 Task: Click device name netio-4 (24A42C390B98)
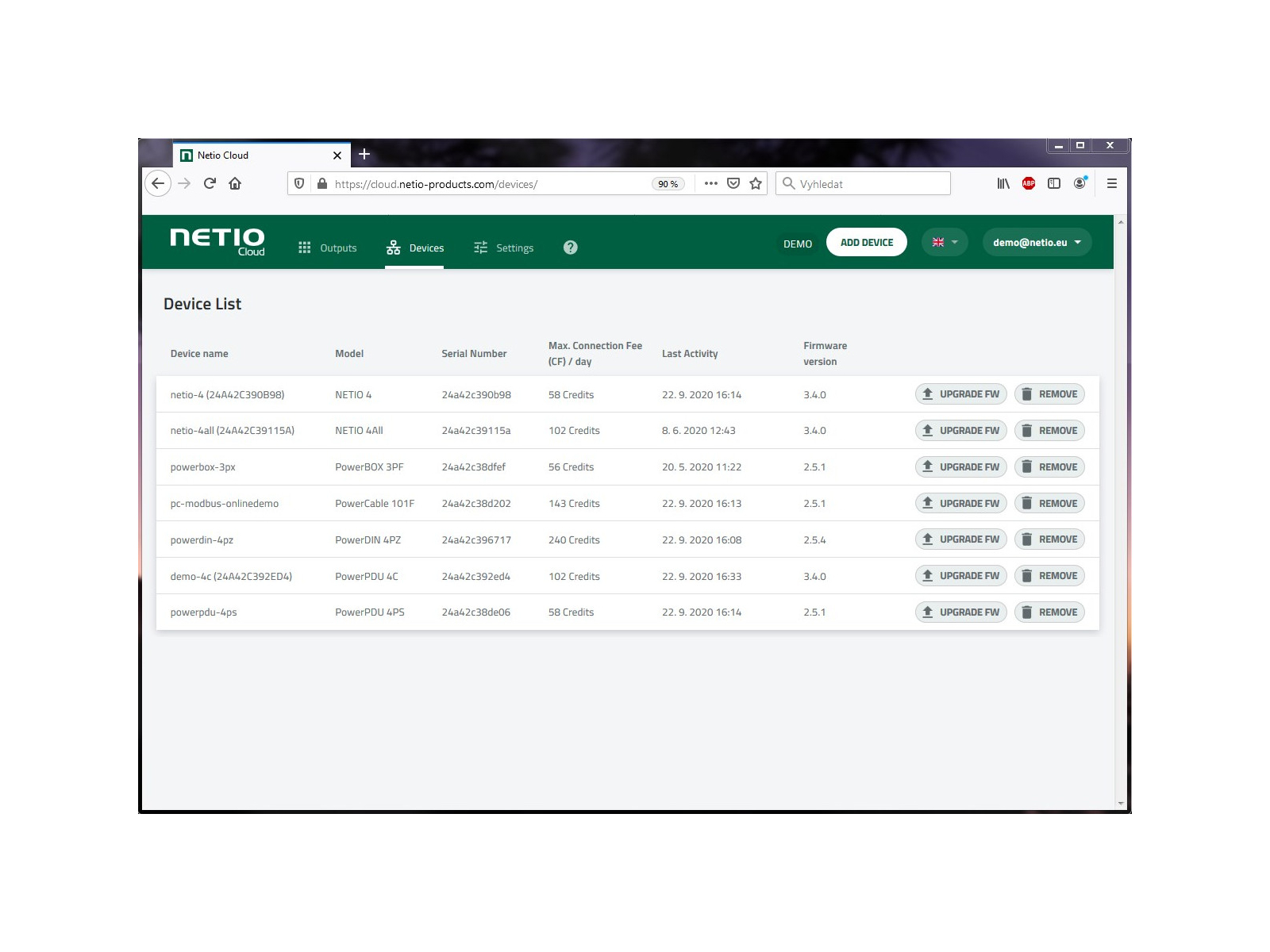227,394
